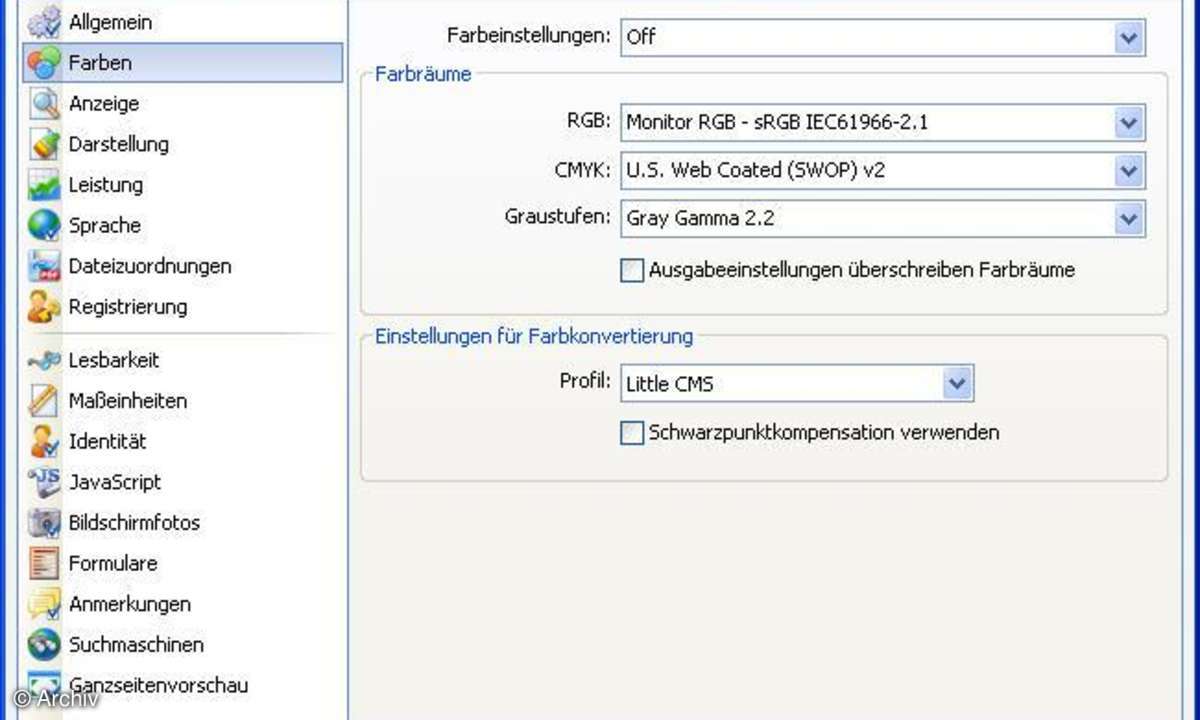Click the Maßeinheiten ruler icon

tap(44, 401)
